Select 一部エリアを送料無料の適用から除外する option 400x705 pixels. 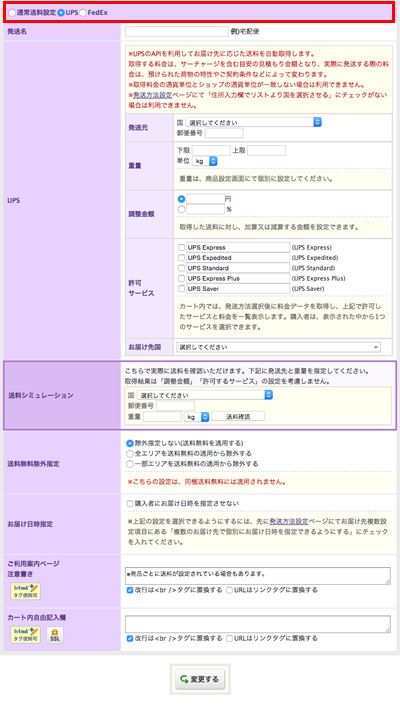tap(130, 464)
